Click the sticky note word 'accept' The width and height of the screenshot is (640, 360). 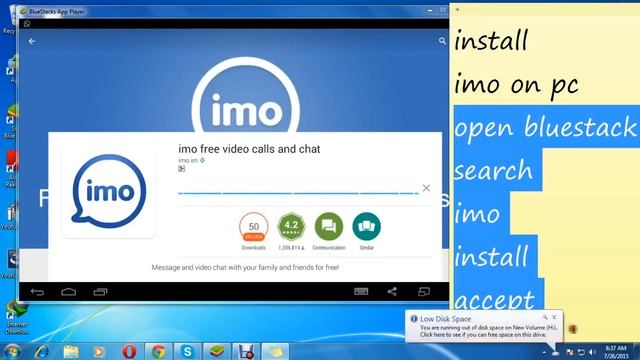(x=494, y=300)
